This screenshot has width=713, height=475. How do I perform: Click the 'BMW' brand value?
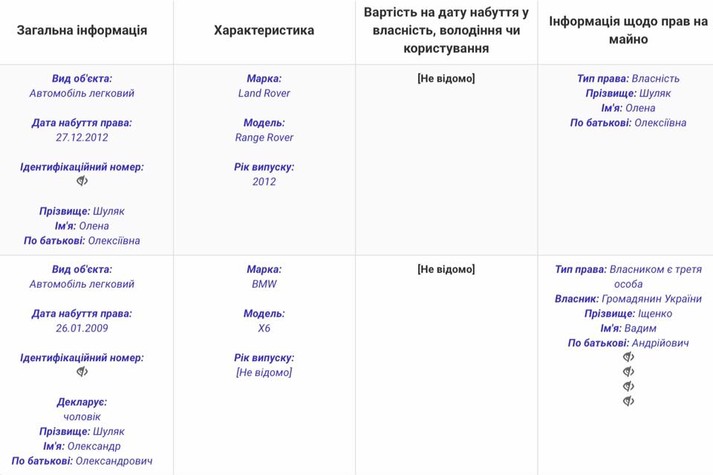264,284
